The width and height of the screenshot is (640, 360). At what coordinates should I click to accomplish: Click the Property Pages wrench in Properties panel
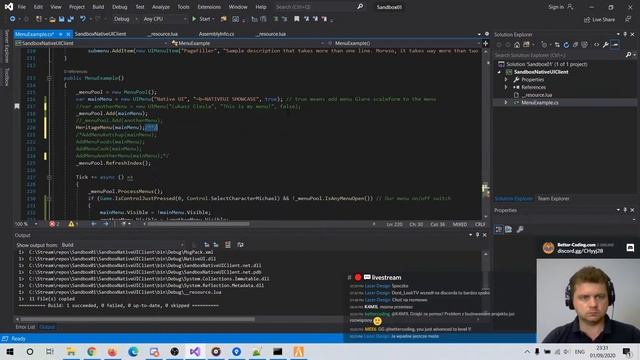tap(520, 229)
